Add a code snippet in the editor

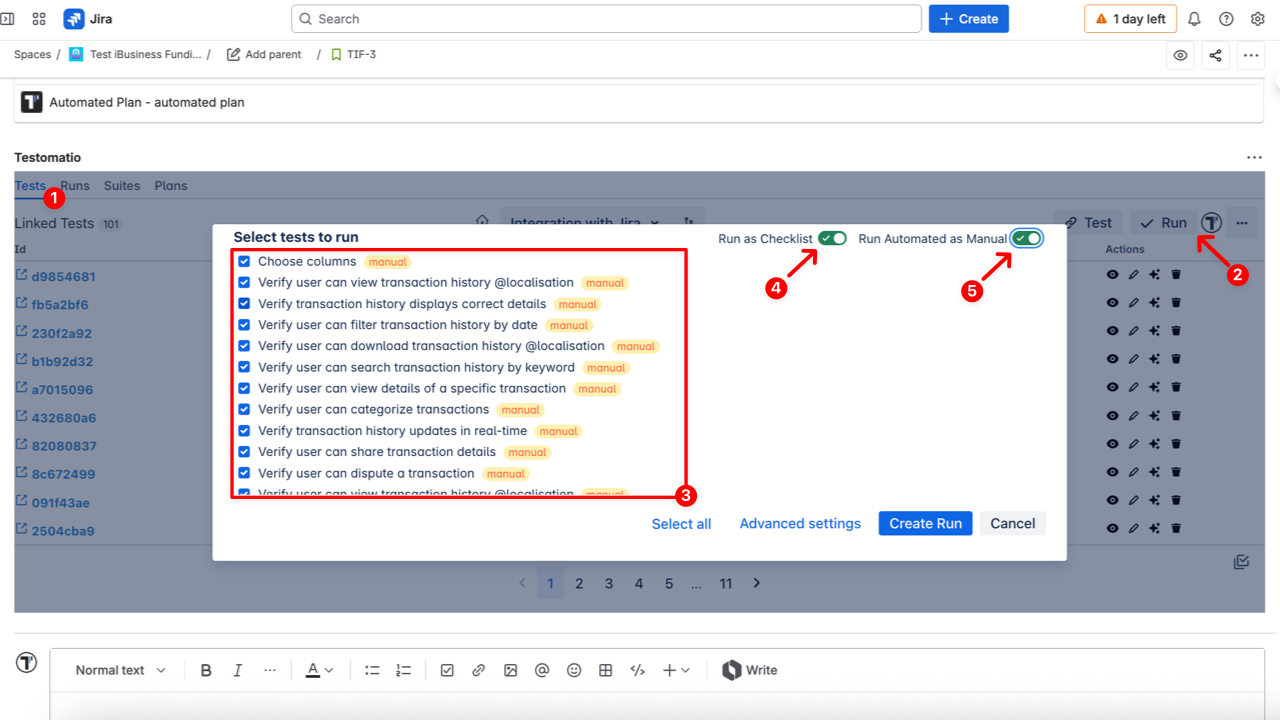click(637, 670)
